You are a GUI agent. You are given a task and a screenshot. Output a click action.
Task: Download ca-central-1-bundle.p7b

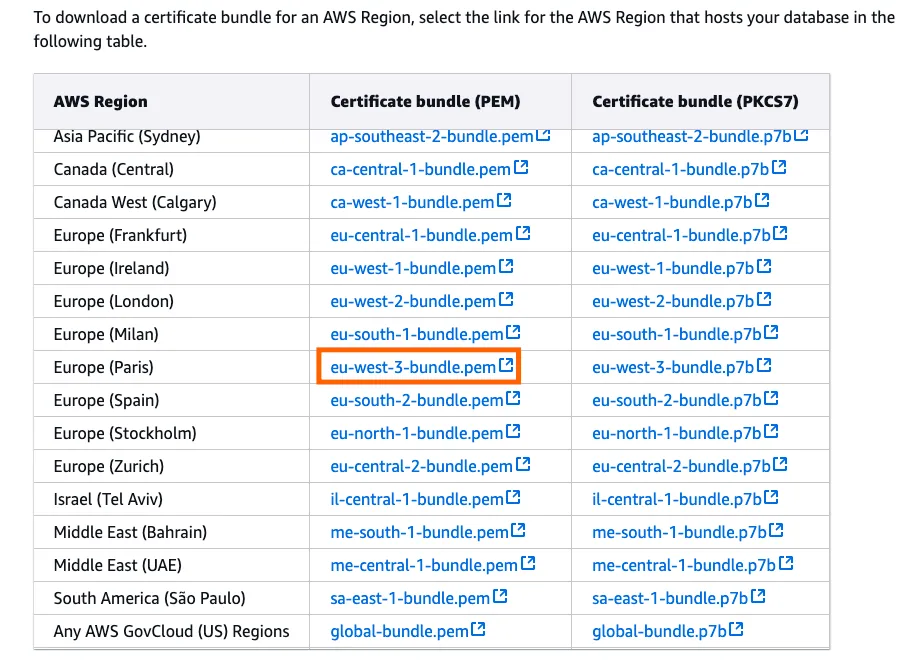tap(689, 169)
